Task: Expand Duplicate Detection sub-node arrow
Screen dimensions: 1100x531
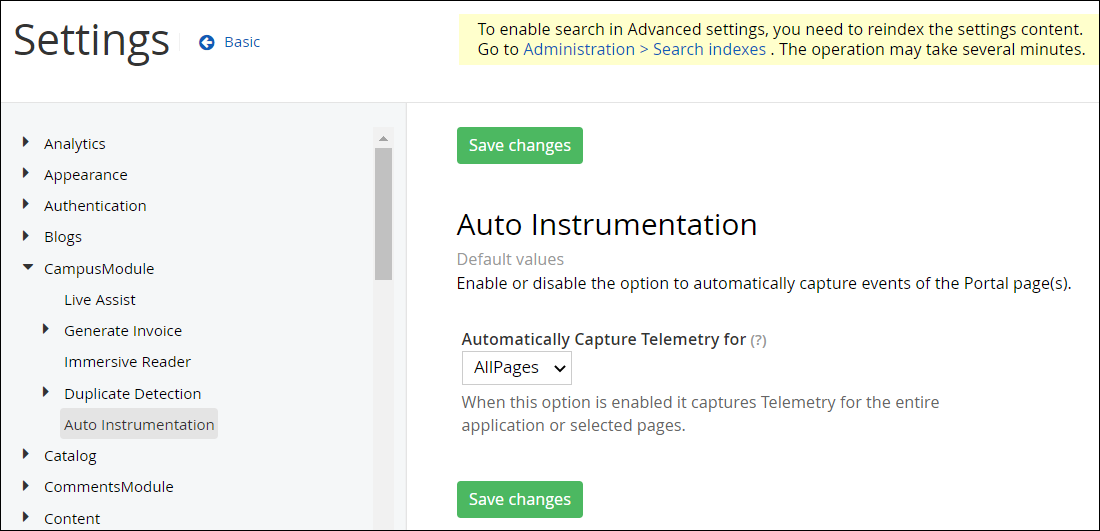Action: click(x=46, y=392)
